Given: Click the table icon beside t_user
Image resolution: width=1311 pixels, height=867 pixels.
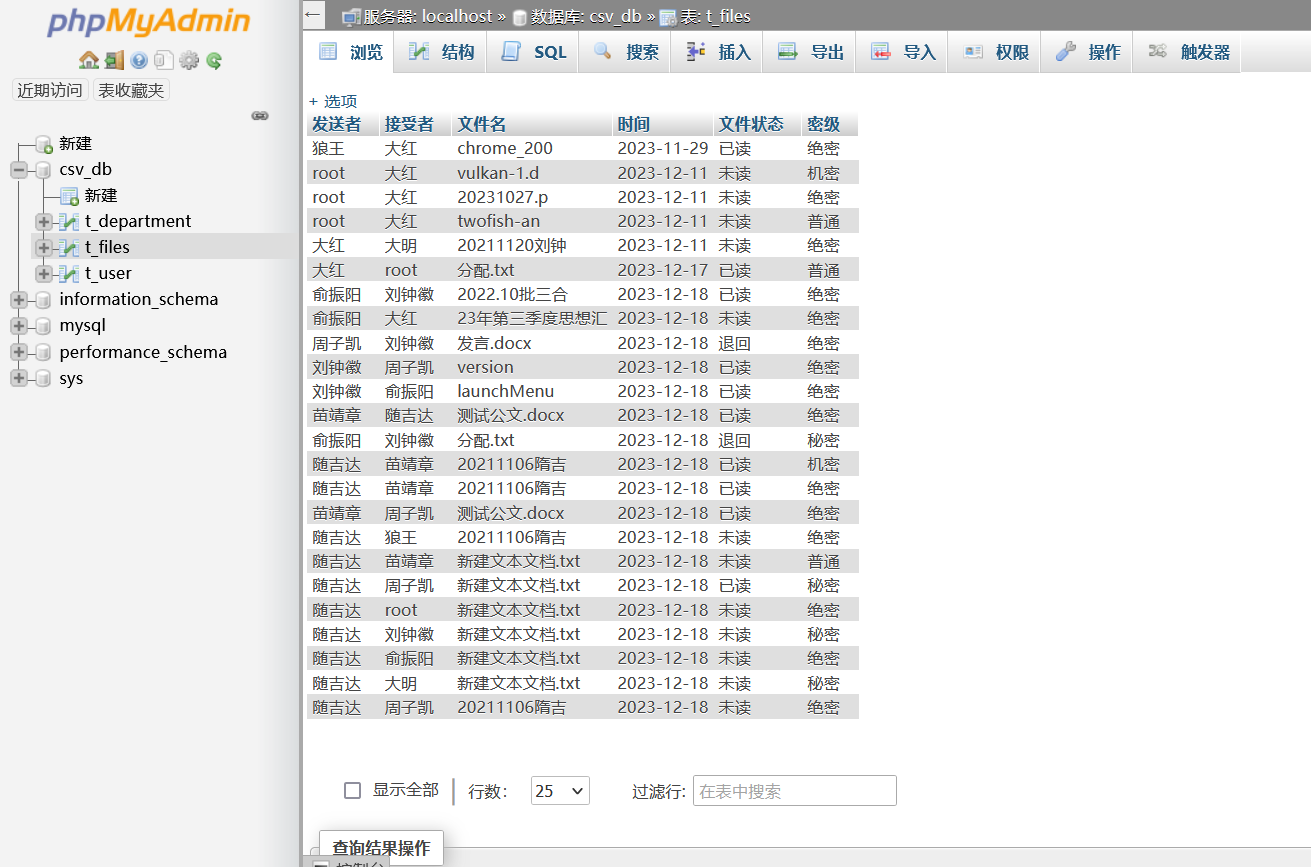Looking at the screenshot, I should [x=69, y=274].
